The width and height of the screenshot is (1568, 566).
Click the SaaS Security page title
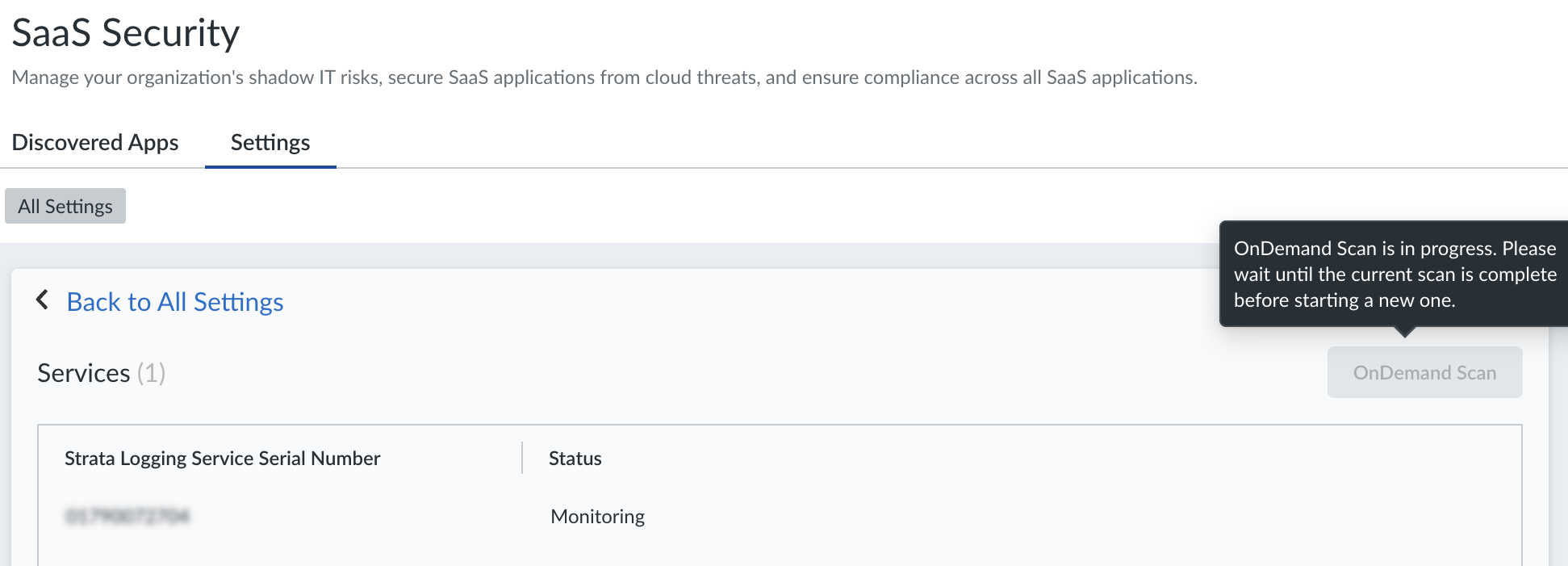(126, 33)
